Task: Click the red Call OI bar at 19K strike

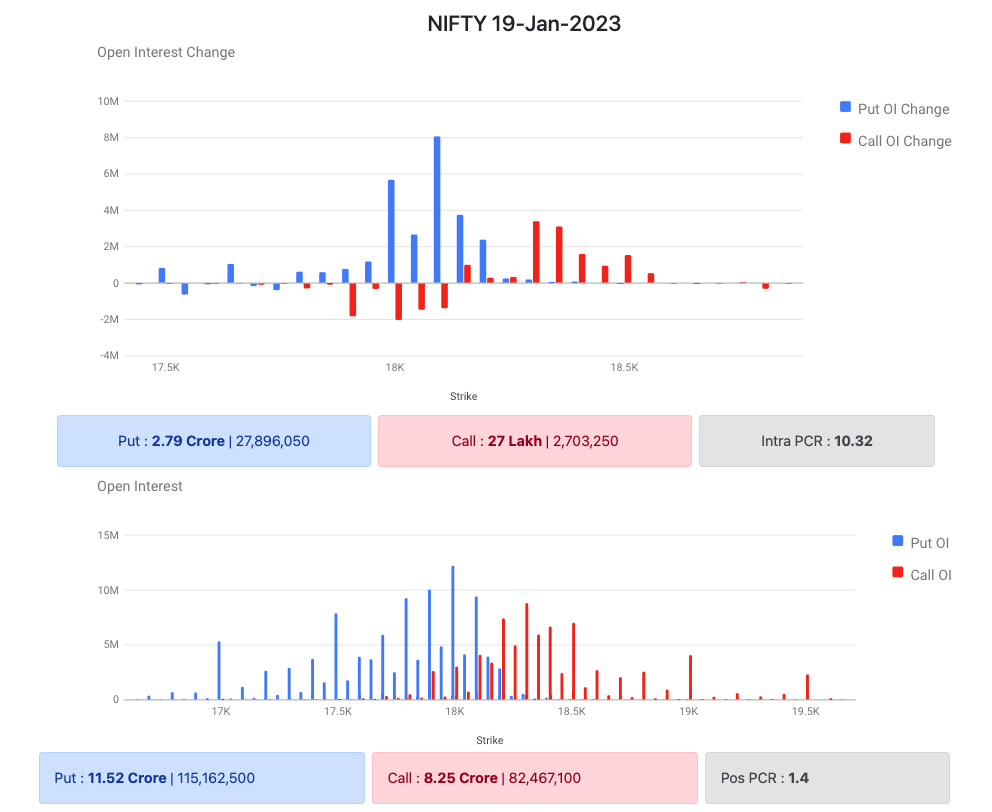Action: pyautogui.click(x=690, y=677)
